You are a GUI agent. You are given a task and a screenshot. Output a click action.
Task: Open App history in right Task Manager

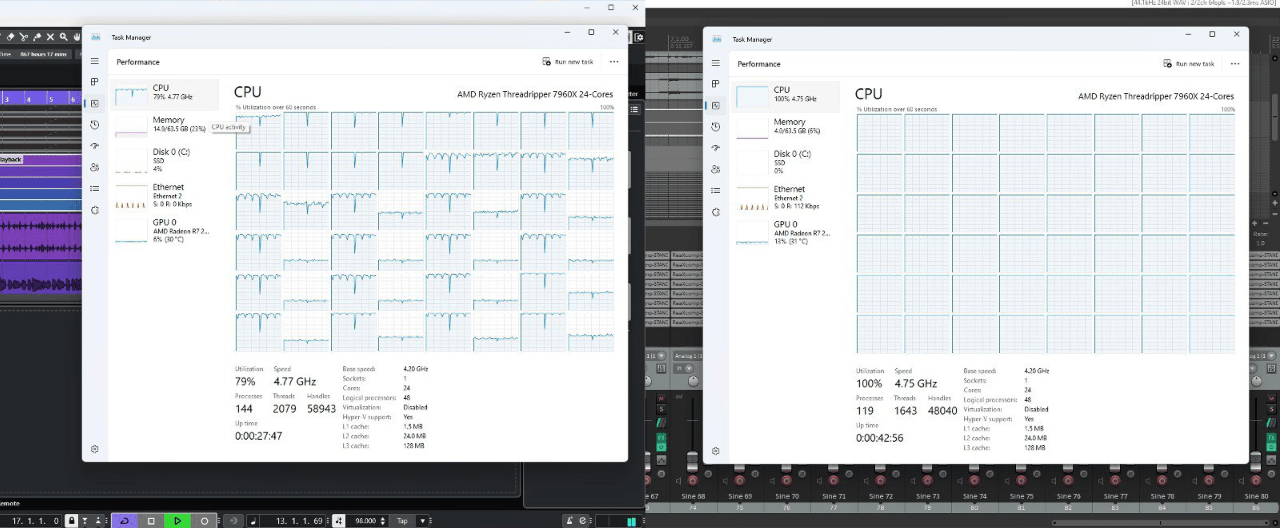(716, 127)
